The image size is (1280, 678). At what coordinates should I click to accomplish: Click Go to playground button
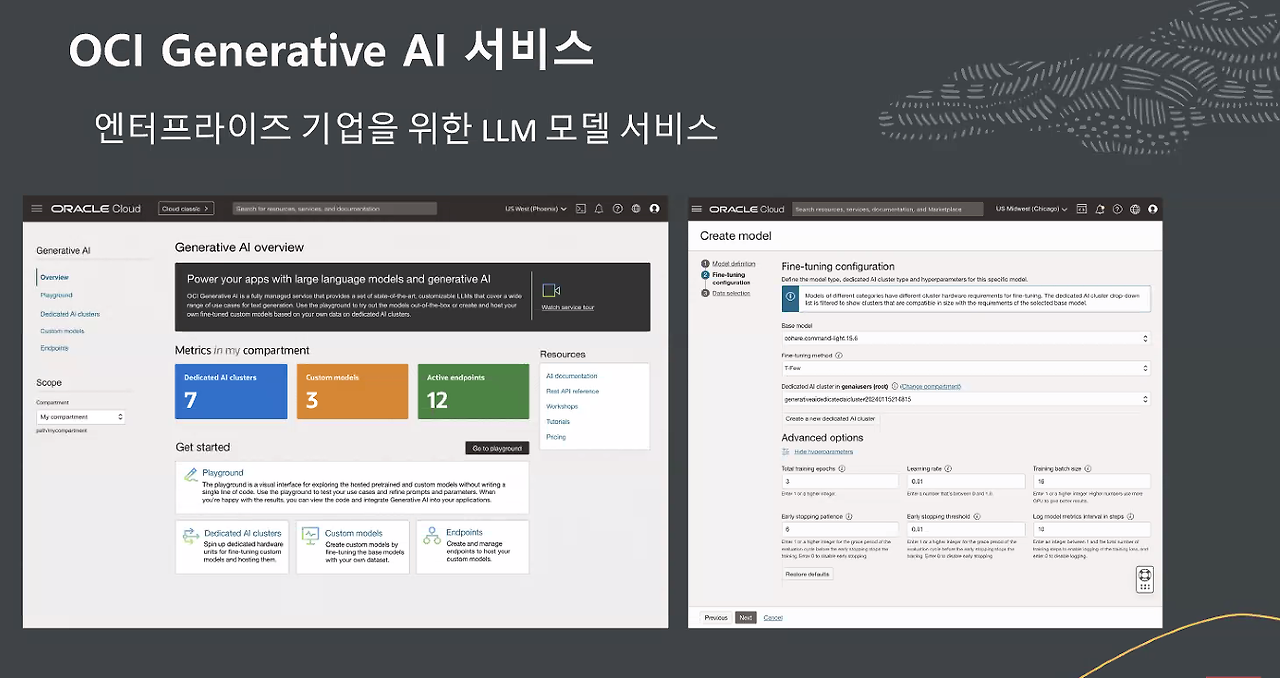pos(497,448)
